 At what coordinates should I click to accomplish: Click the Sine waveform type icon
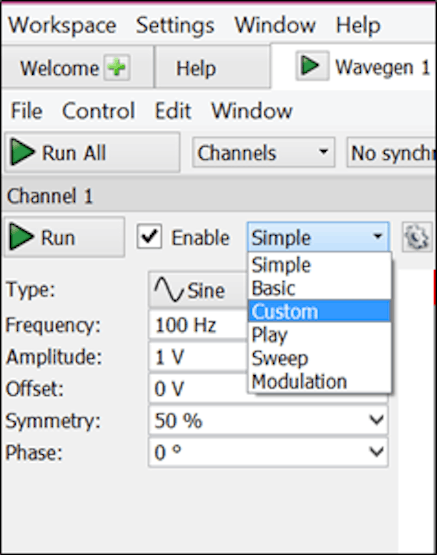[169, 290]
